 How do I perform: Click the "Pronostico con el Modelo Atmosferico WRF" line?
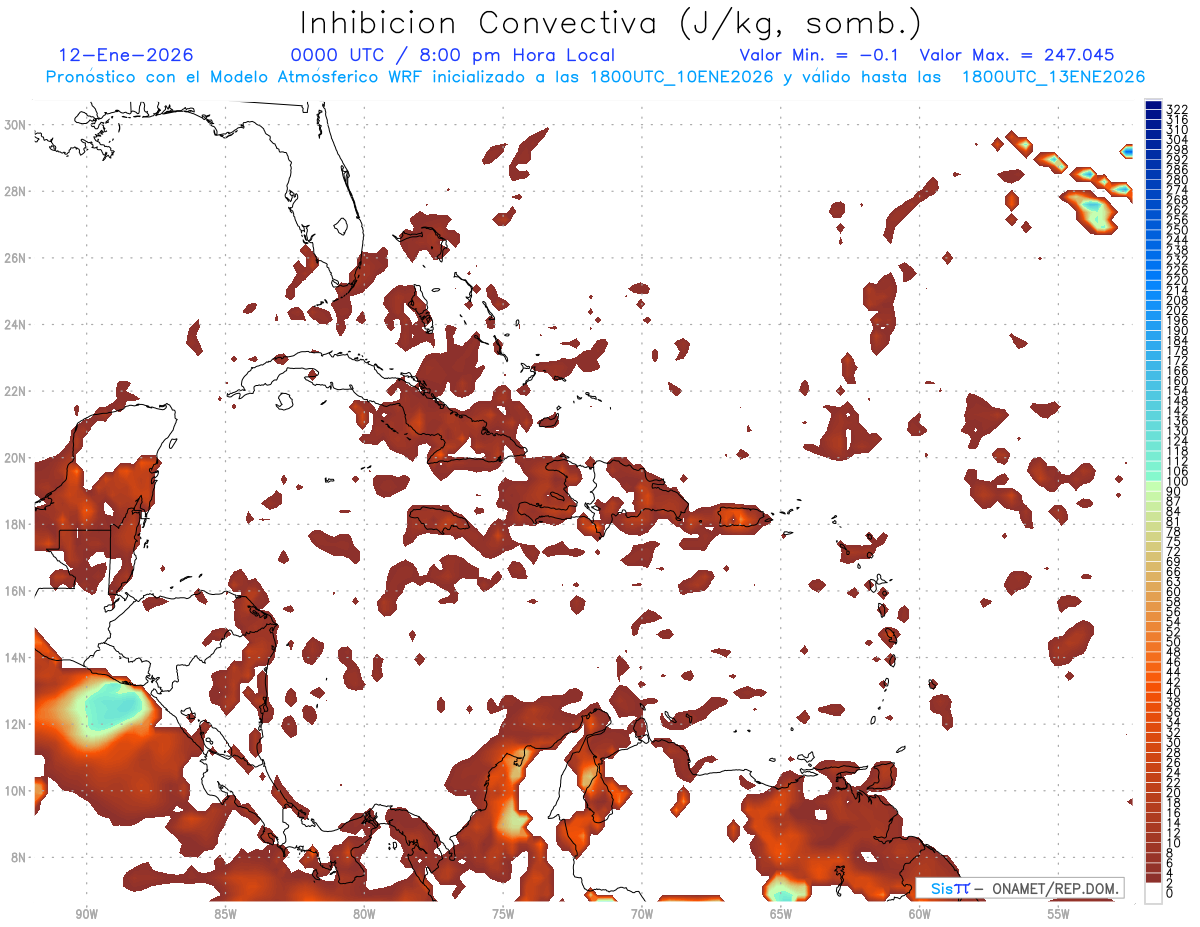[596, 77]
